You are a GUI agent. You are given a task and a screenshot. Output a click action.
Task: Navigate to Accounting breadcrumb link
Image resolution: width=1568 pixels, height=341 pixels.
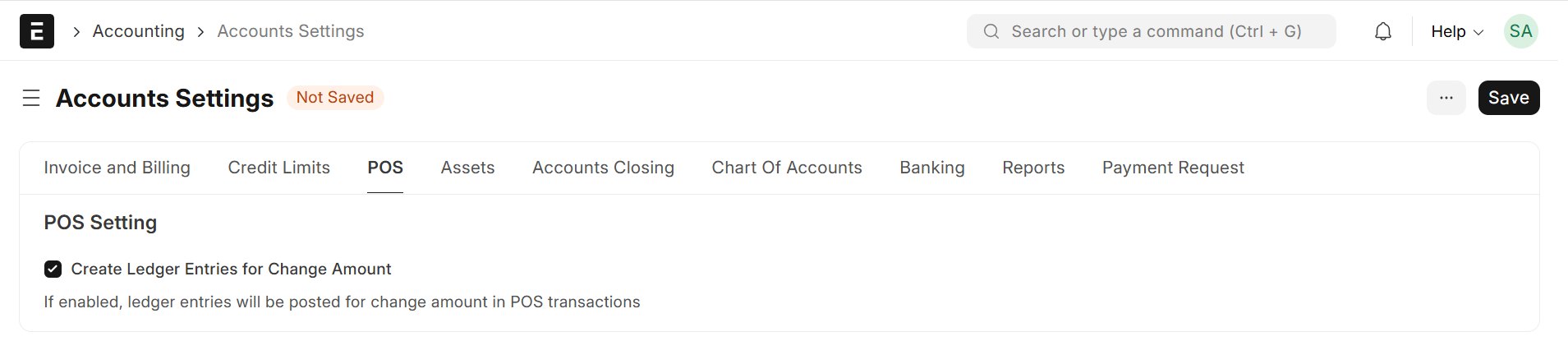point(139,31)
